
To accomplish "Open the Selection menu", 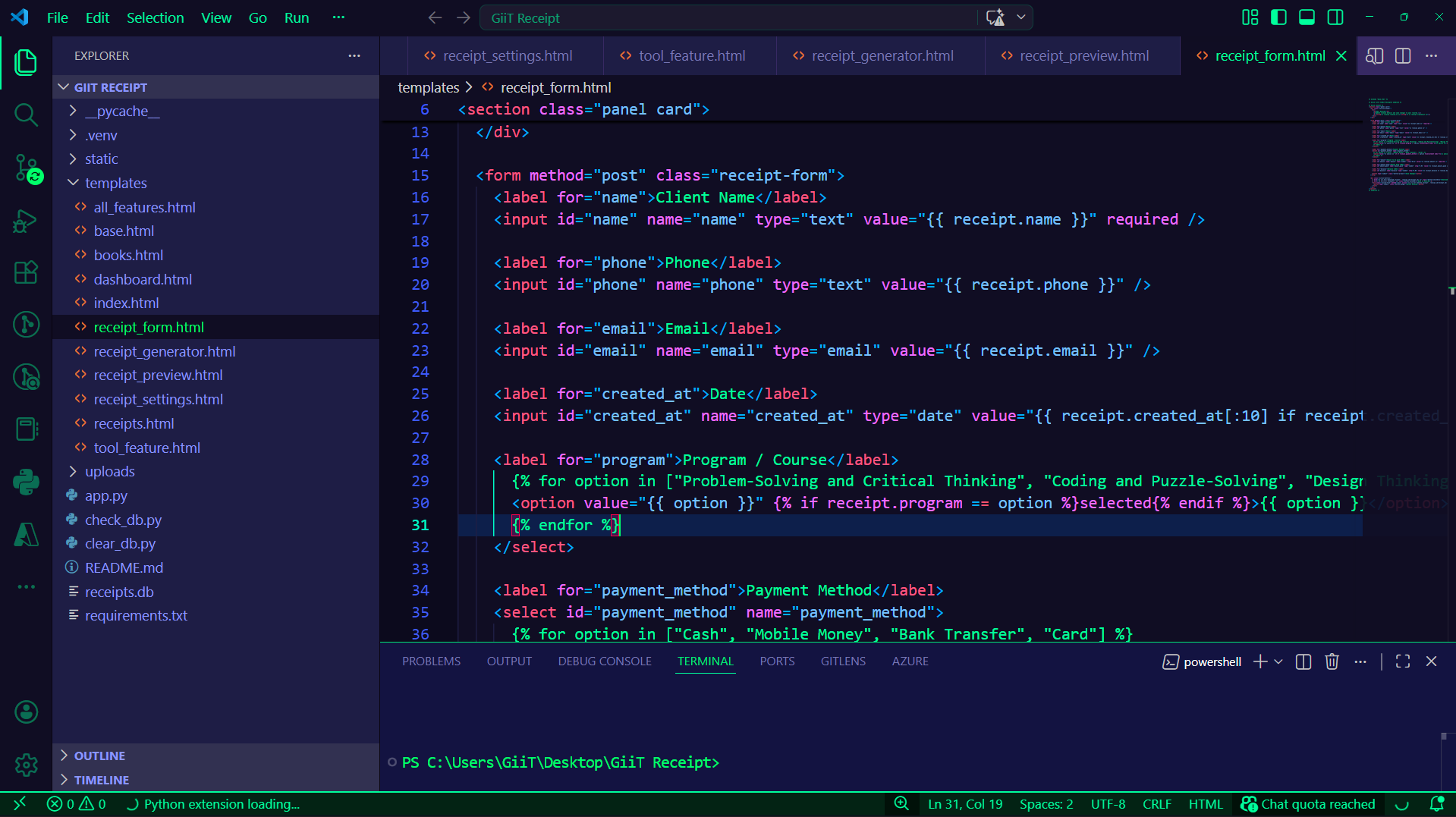I will point(155,17).
